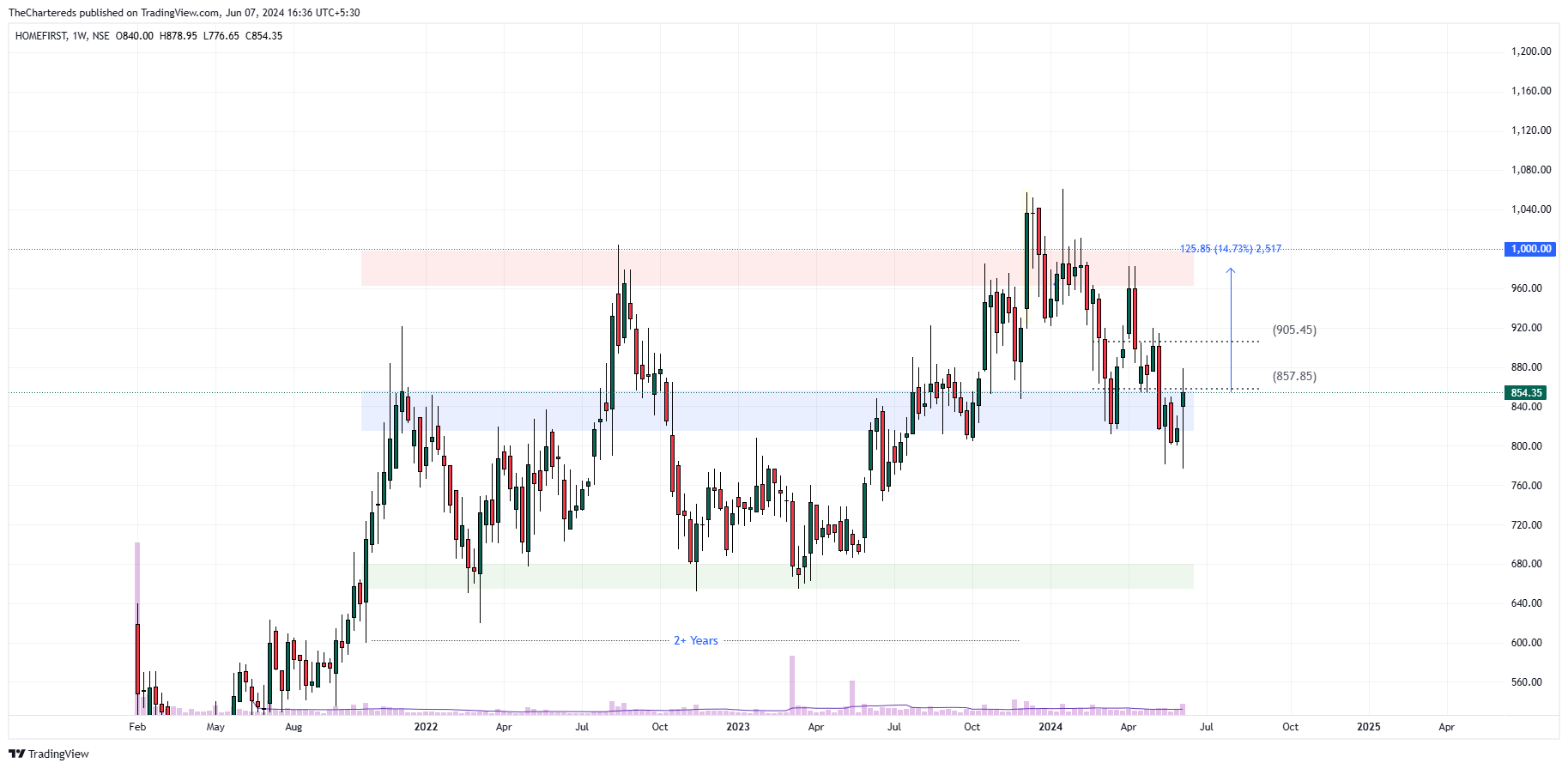Click the May time axis label
The width and height of the screenshot is (1568, 769).
click(x=215, y=727)
